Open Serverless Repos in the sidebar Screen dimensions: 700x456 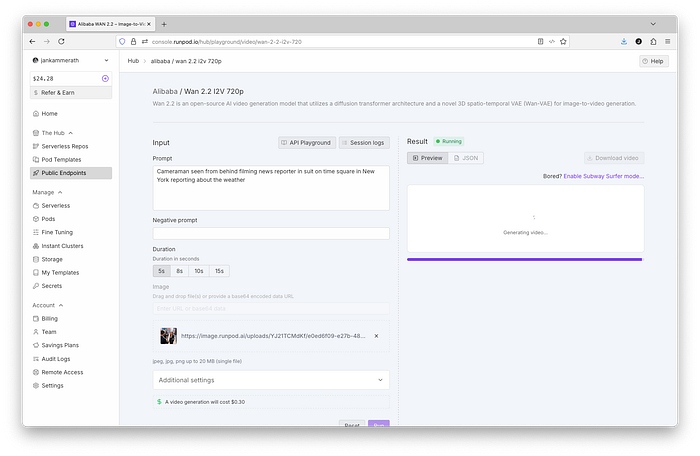pyautogui.click(x=65, y=146)
